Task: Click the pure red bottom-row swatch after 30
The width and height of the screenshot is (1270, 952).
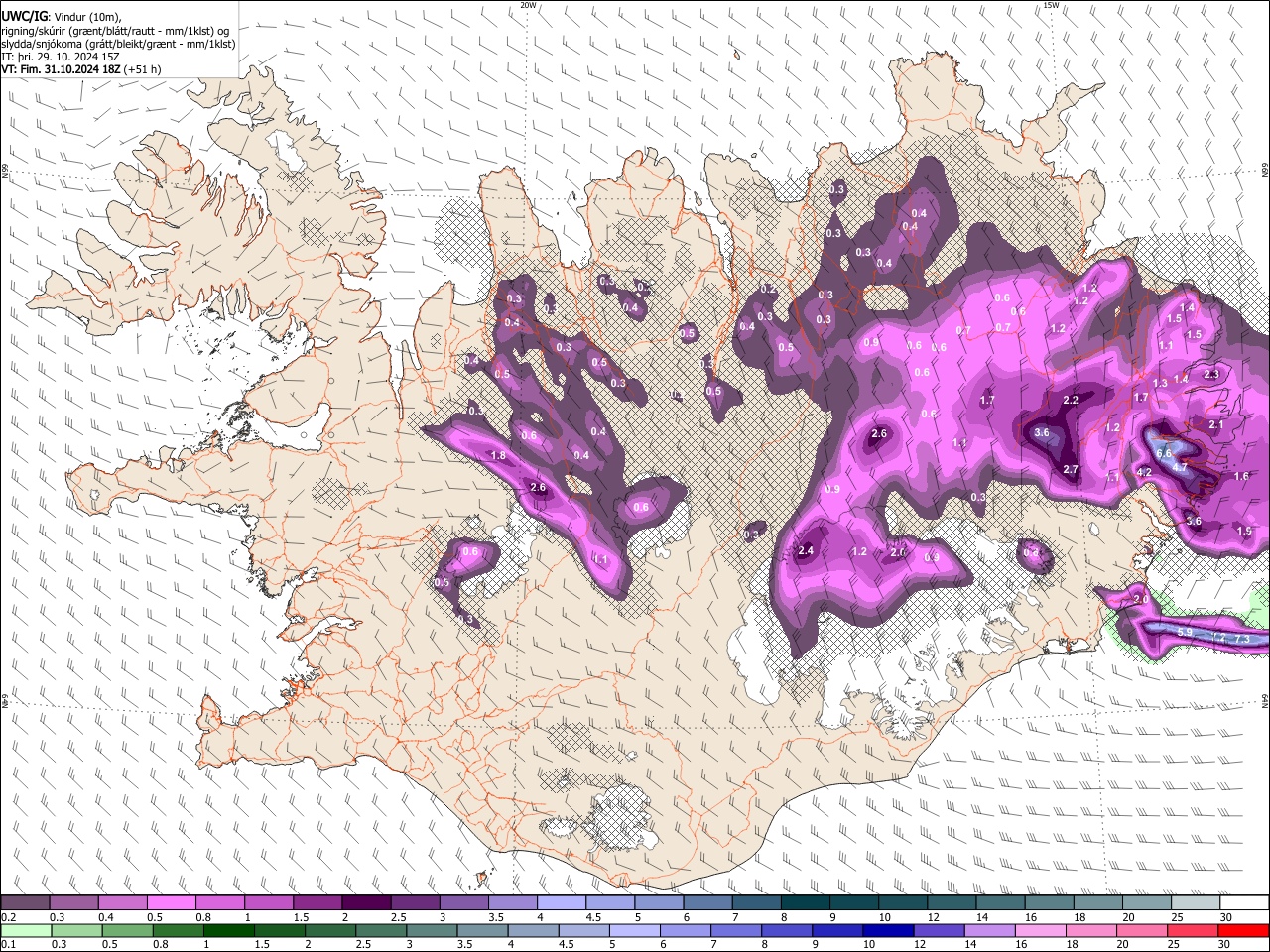Action: point(1243,930)
